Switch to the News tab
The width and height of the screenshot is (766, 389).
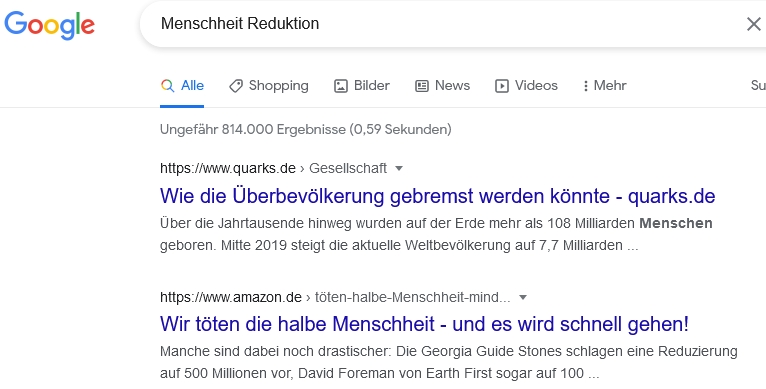tap(442, 86)
